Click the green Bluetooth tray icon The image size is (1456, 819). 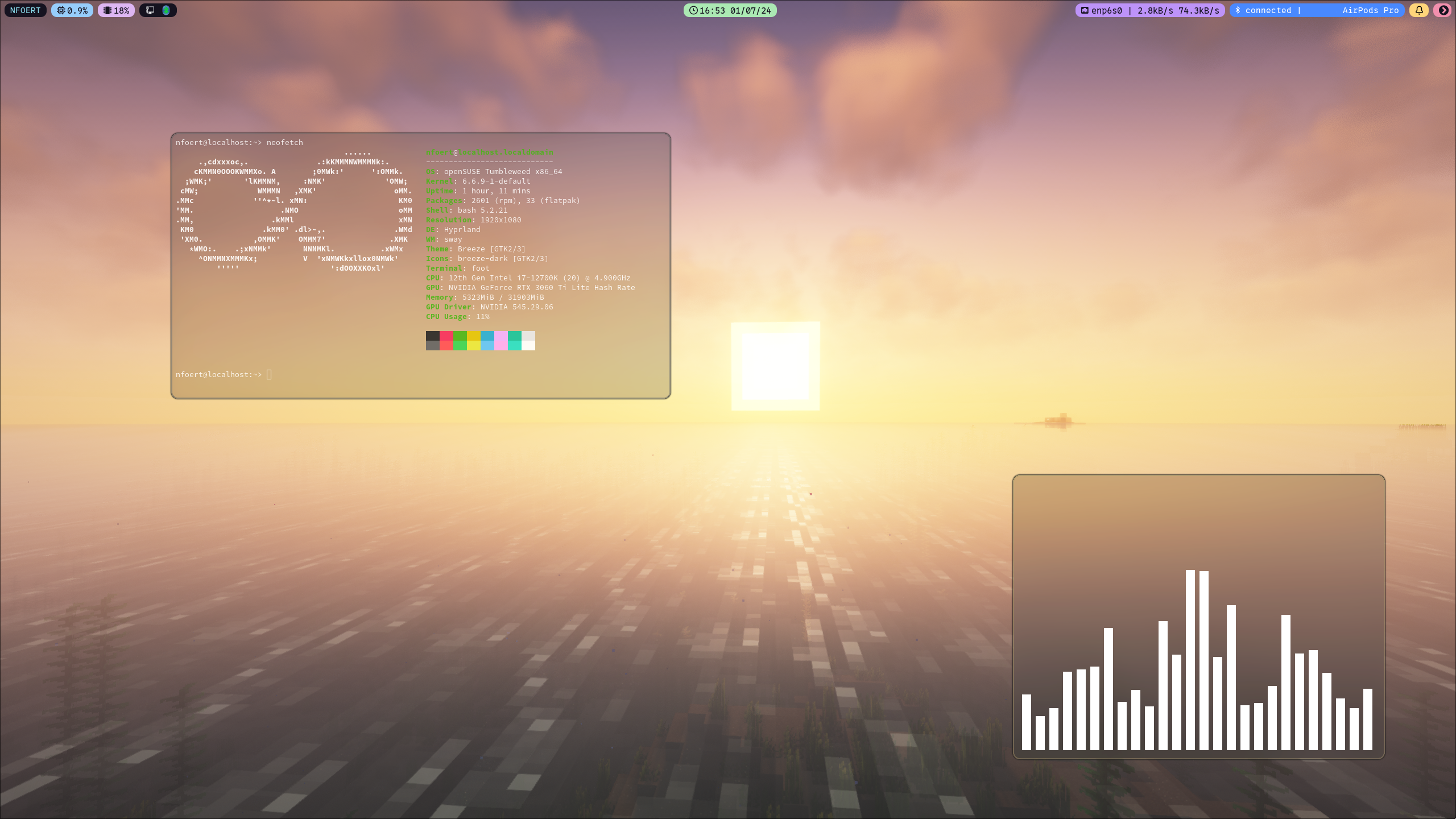click(166, 10)
